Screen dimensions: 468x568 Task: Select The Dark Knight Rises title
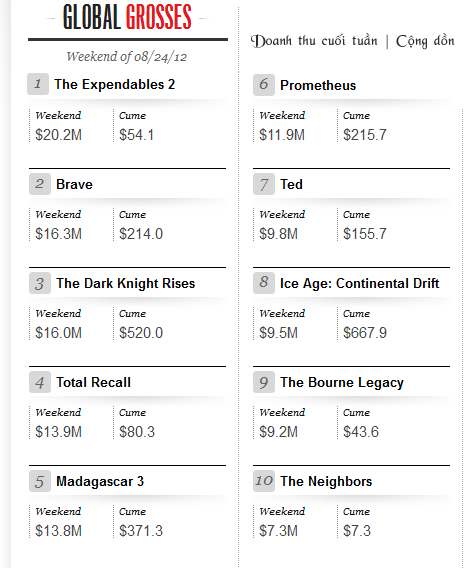point(125,283)
